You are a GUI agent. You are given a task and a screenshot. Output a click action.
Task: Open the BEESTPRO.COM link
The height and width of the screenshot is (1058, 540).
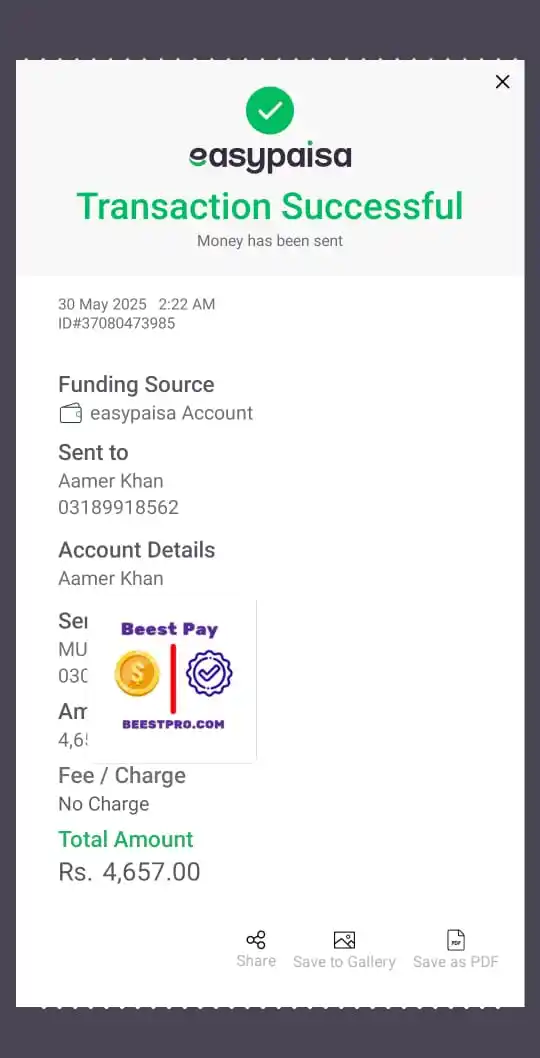pos(173,724)
